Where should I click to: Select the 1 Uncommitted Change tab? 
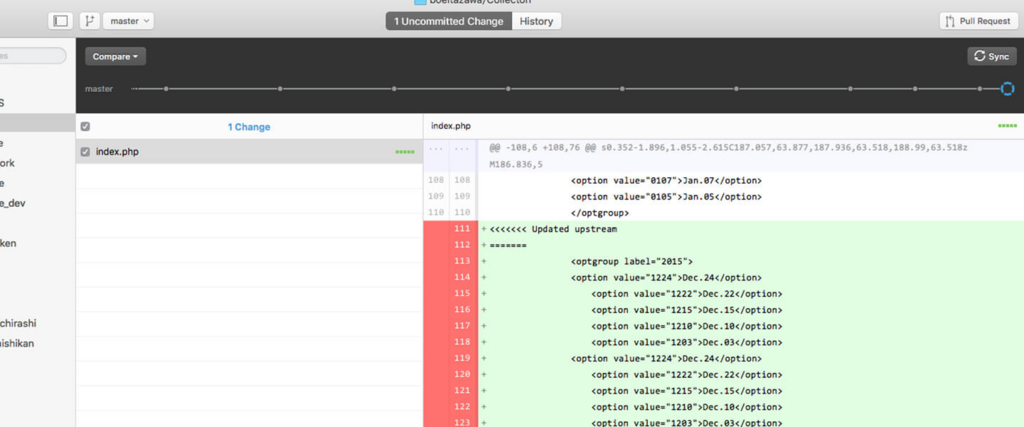point(449,21)
